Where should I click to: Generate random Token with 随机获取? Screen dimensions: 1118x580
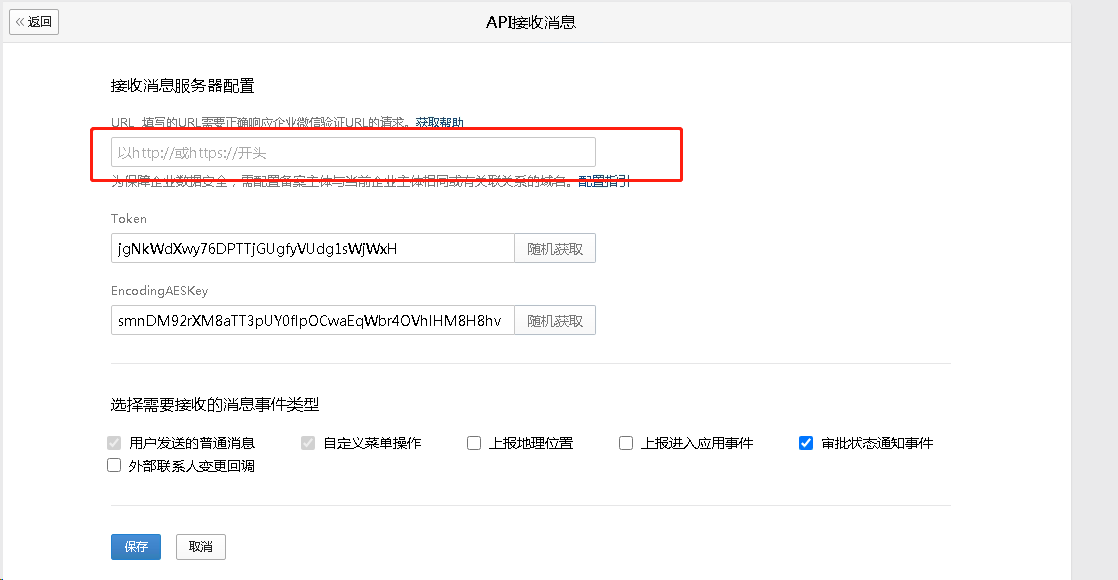pyautogui.click(x=555, y=249)
